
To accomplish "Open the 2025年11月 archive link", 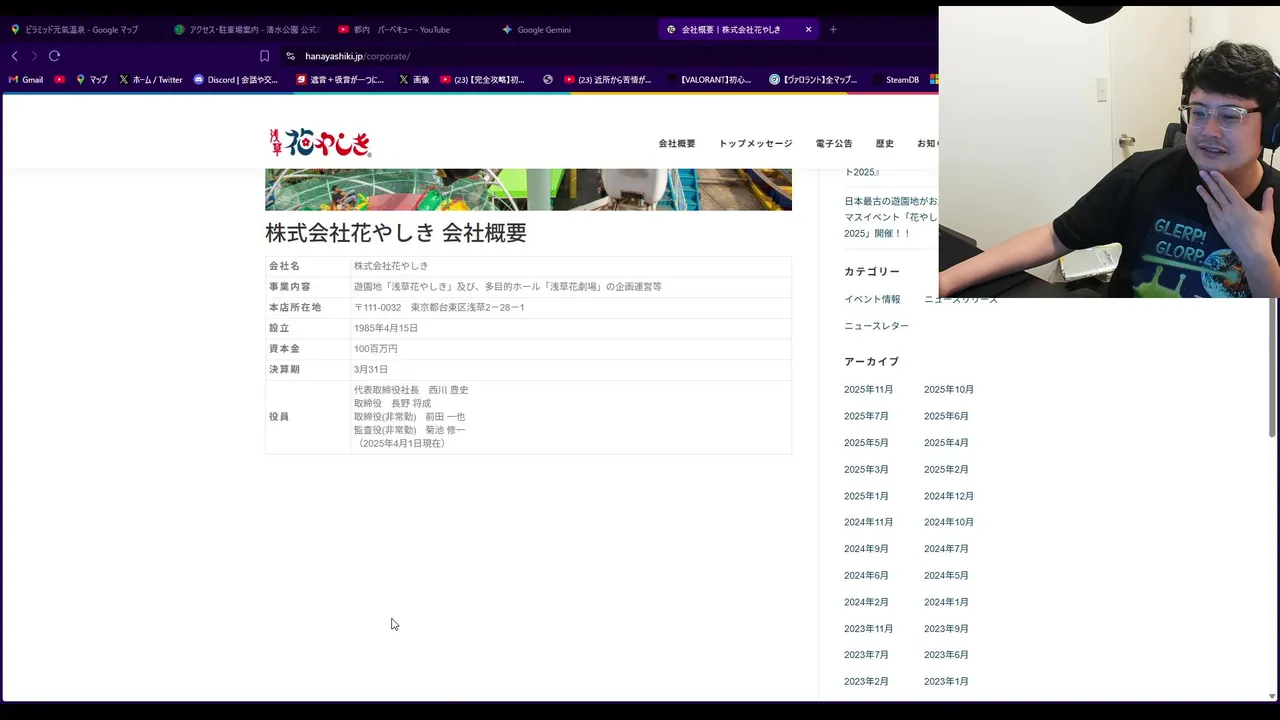I will 869,390.
